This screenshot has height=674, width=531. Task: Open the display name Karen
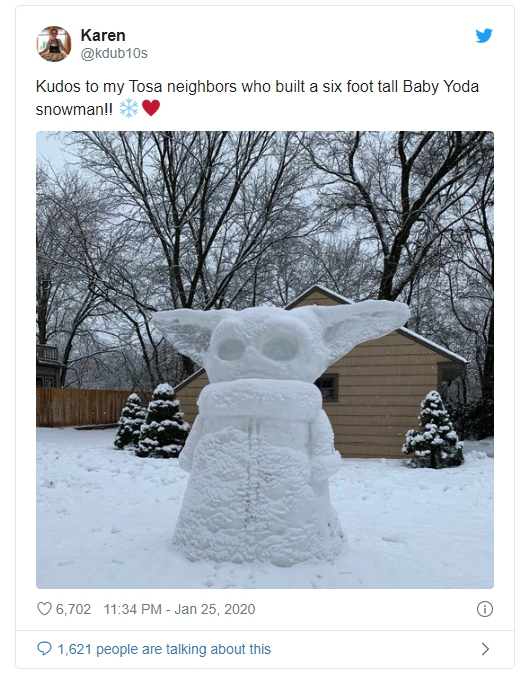103,35
